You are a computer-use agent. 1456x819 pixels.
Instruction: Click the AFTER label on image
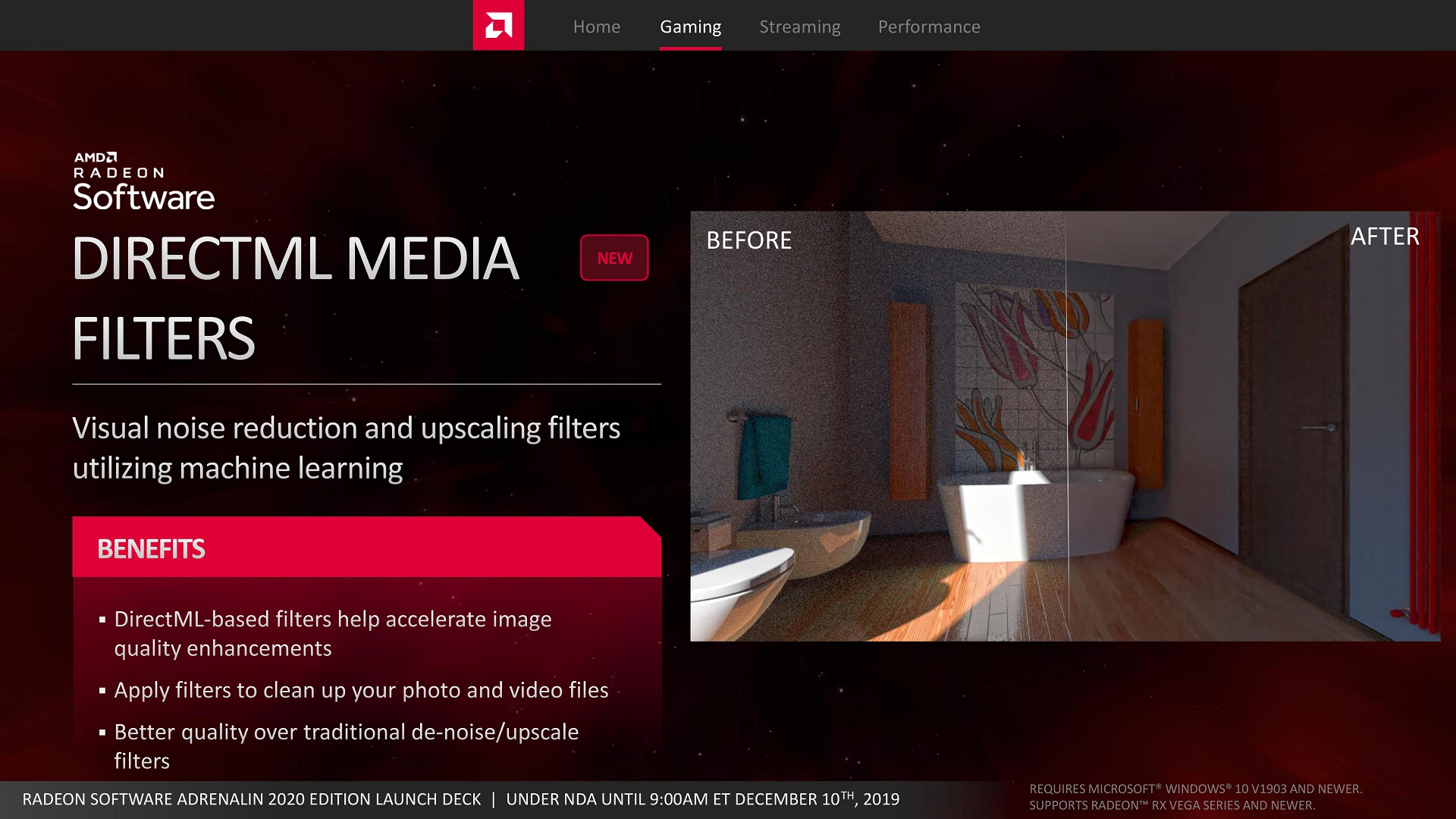[x=1384, y=237]
